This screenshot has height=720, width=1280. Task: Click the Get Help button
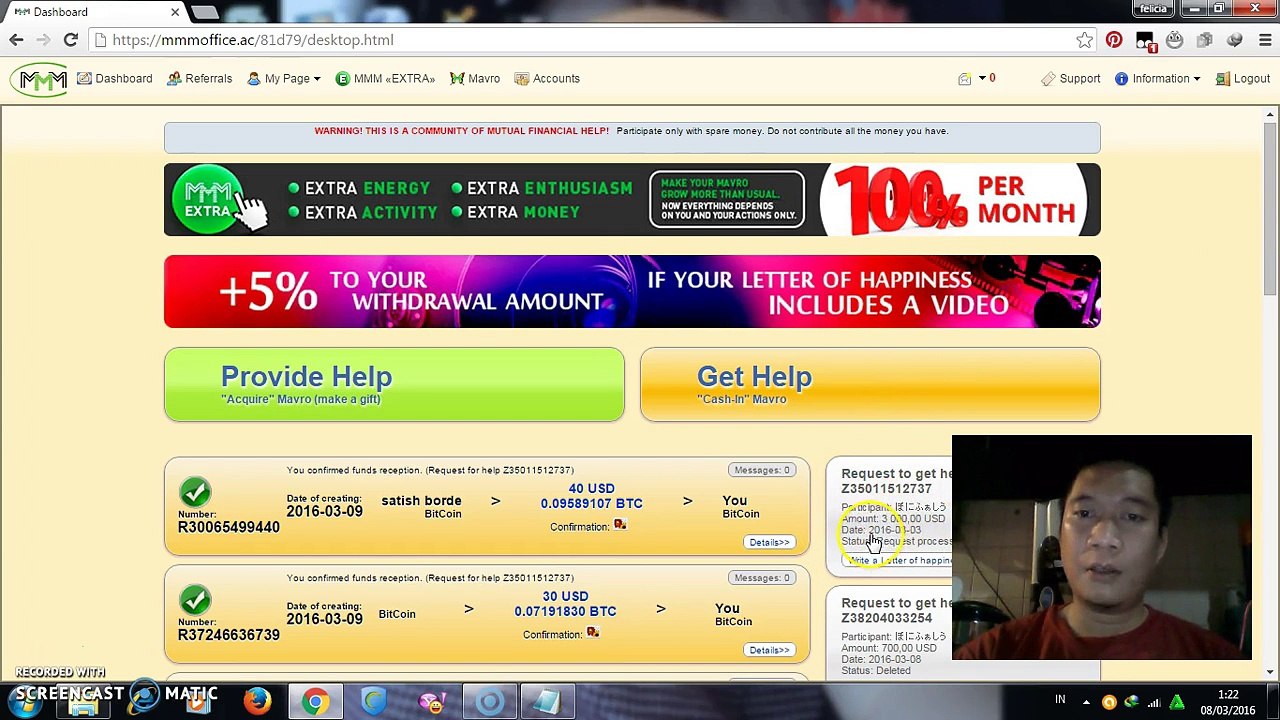(870, 384)
